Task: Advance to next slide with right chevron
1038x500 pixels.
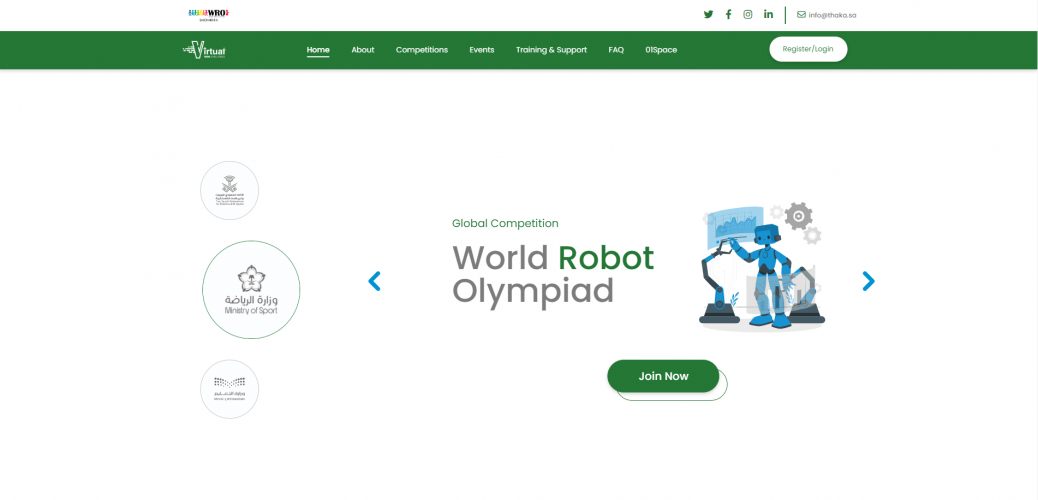Action: 869,281
